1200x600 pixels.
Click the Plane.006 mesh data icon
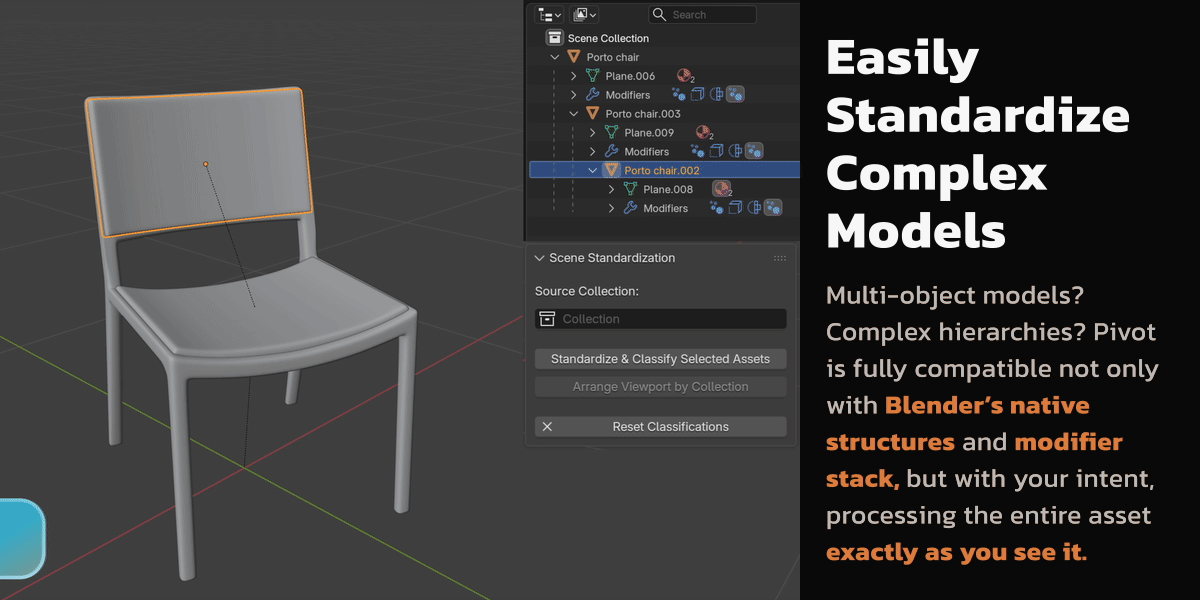(593, 76)
